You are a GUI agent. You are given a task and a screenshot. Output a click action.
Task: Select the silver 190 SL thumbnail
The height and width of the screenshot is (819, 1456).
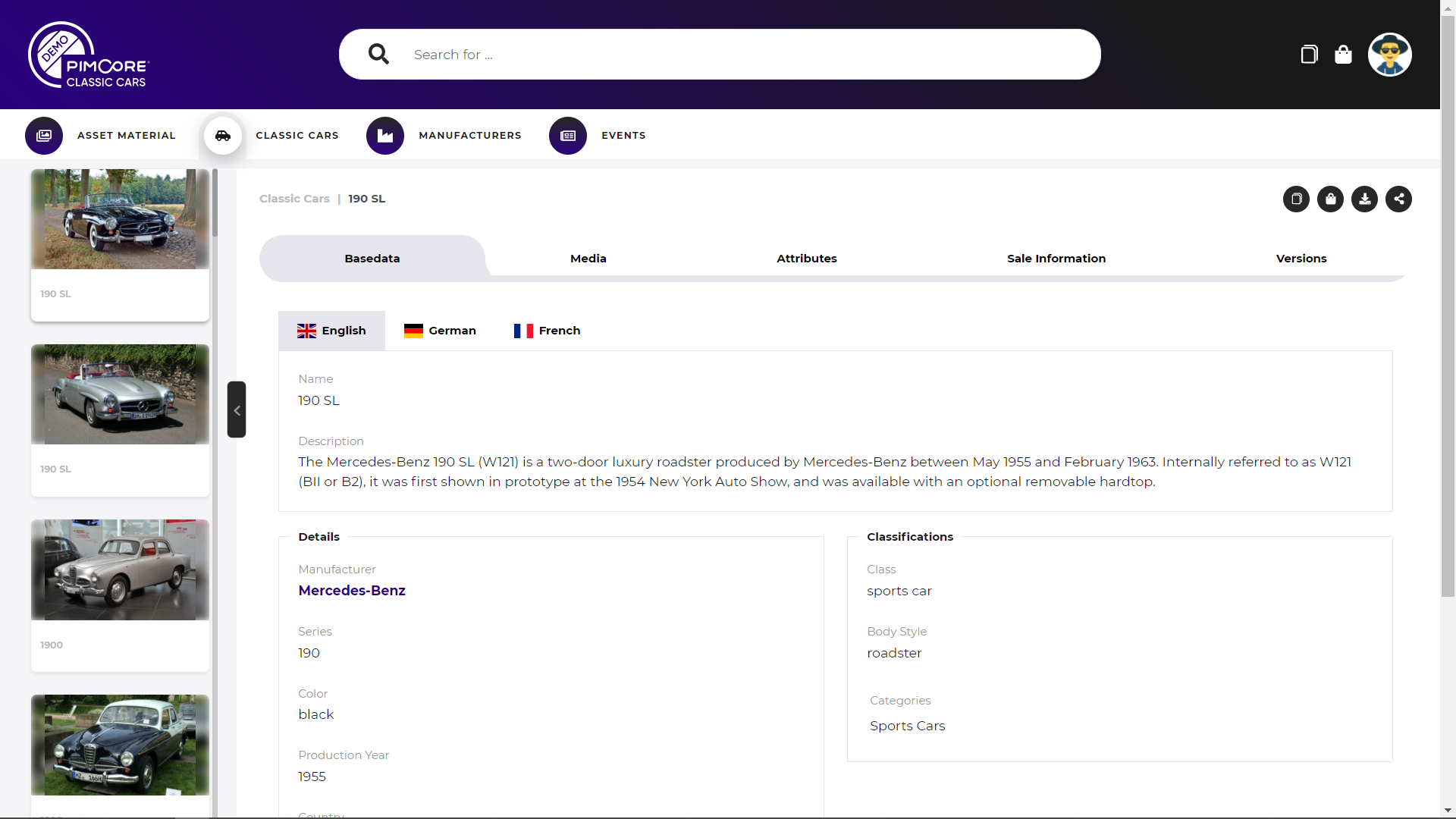[x=120, y=394]
